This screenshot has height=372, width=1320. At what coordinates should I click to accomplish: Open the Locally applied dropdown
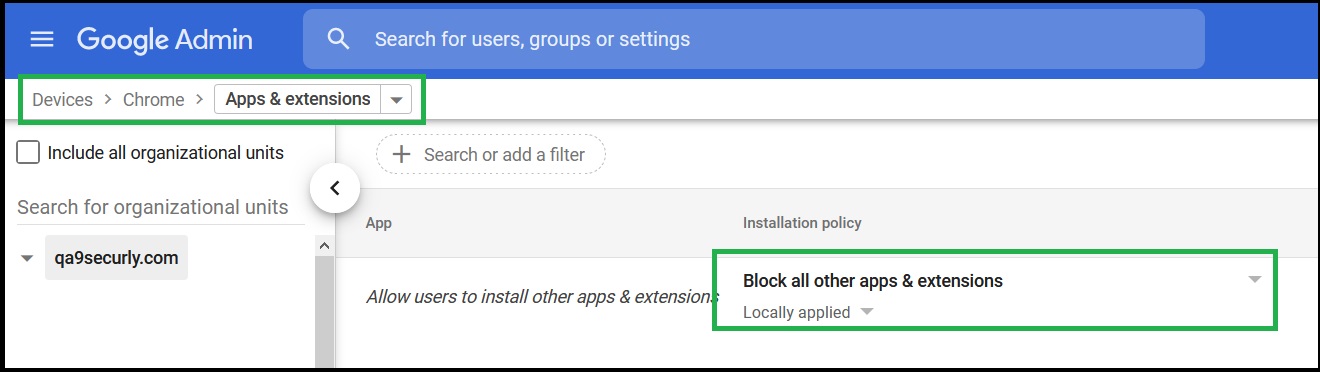(867, 312)
